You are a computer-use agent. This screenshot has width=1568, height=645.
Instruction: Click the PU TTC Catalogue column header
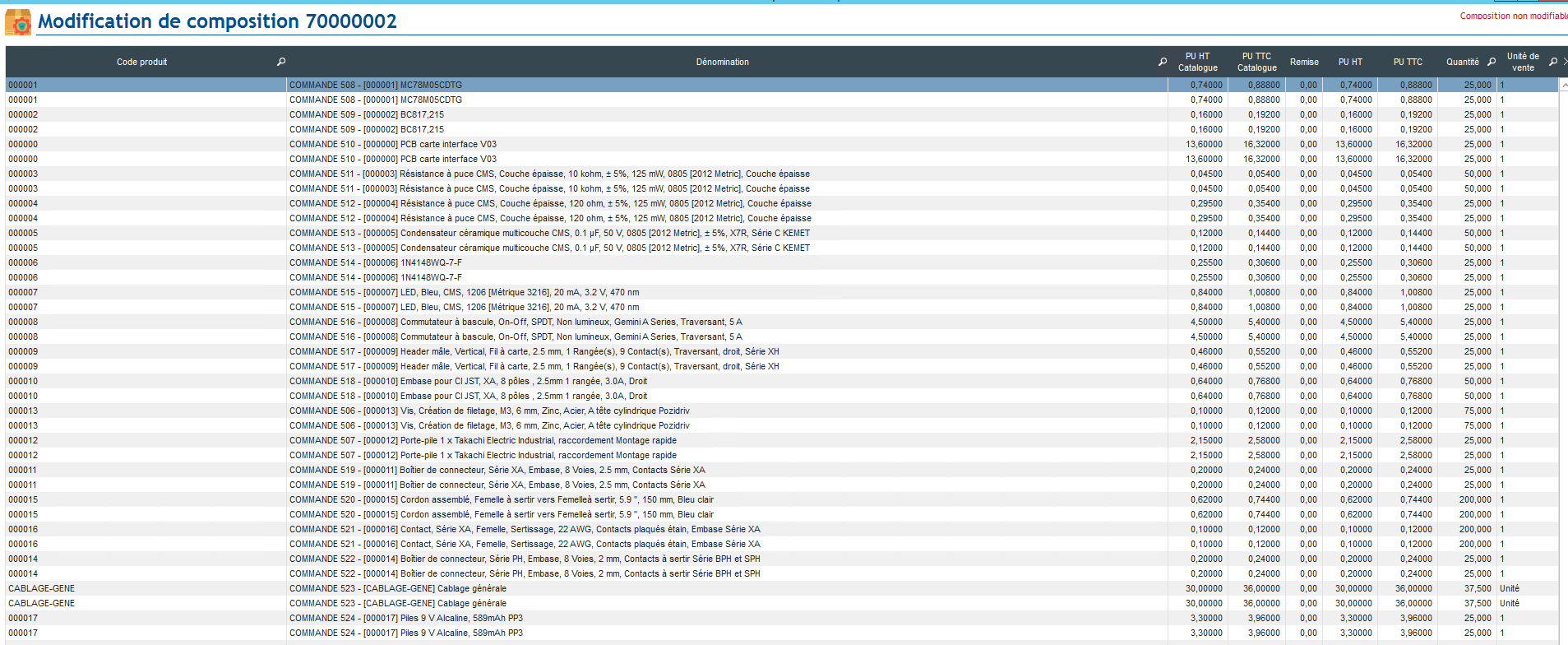click(x=1256, y=62)
